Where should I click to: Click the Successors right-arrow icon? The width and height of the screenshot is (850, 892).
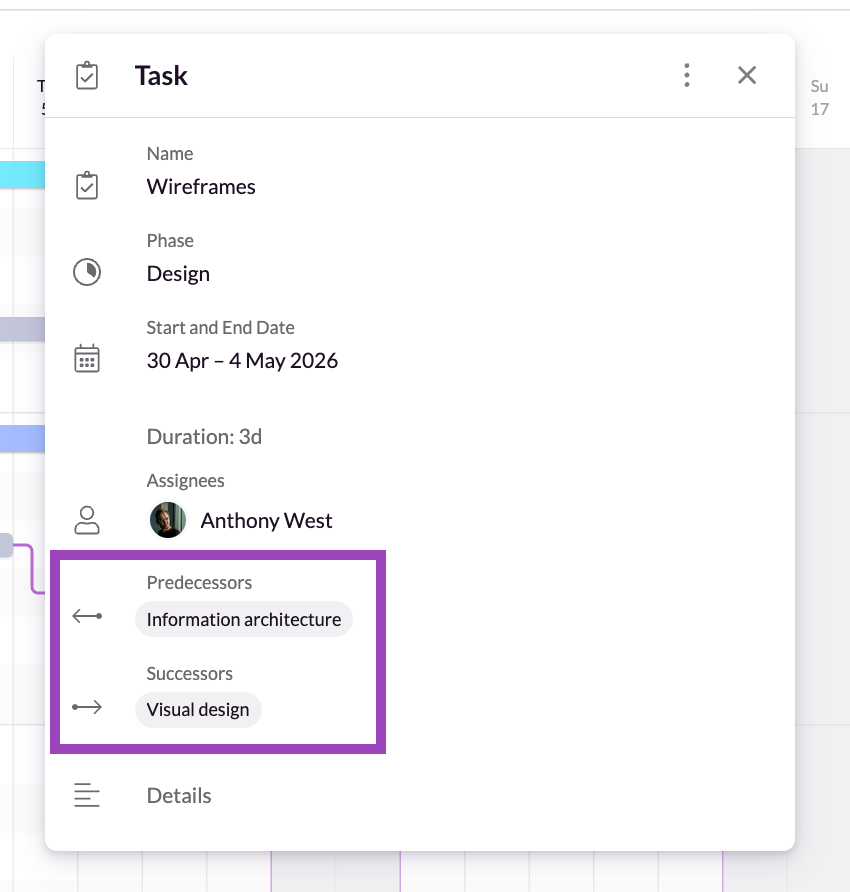(87, 708)
